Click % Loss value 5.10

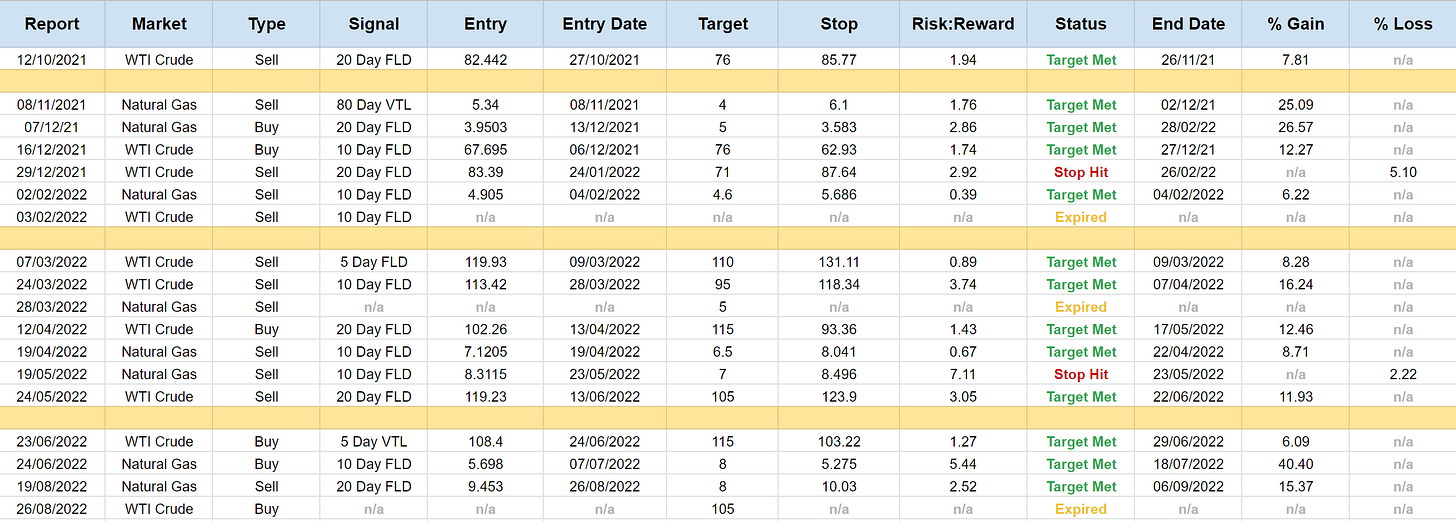(1402, 172)
